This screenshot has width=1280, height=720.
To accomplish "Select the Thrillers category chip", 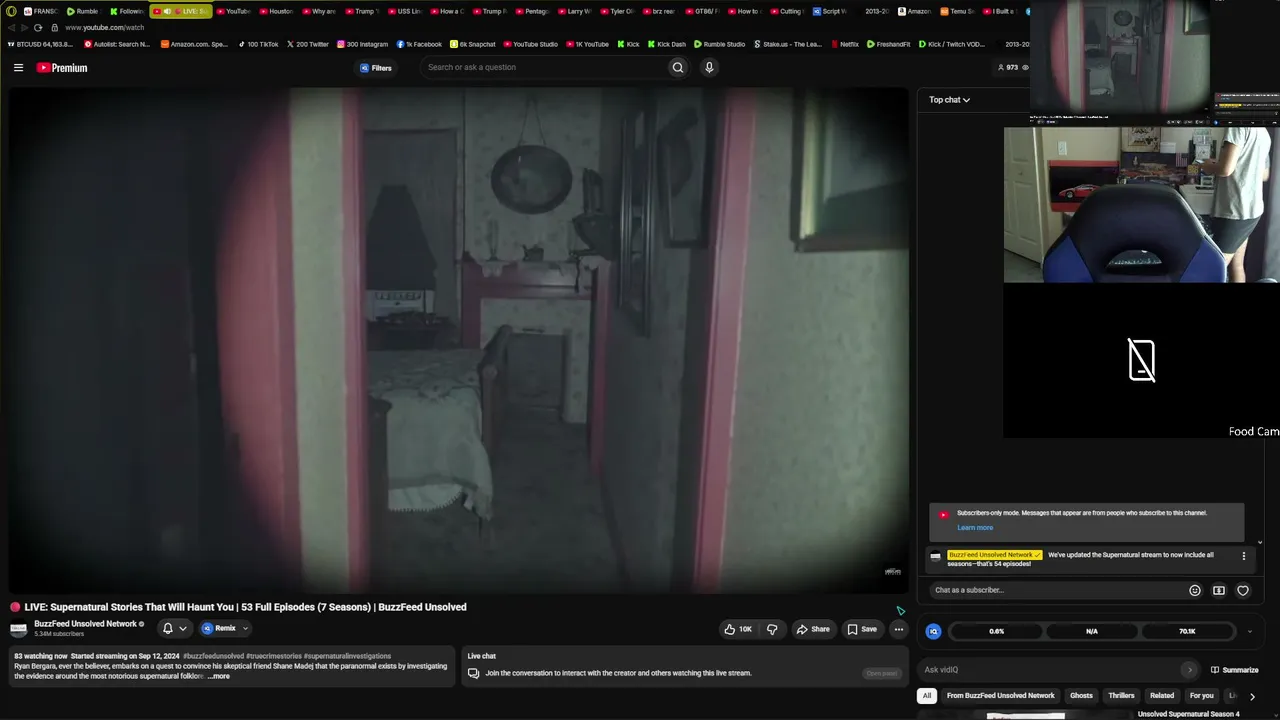I will point(1121,696).
